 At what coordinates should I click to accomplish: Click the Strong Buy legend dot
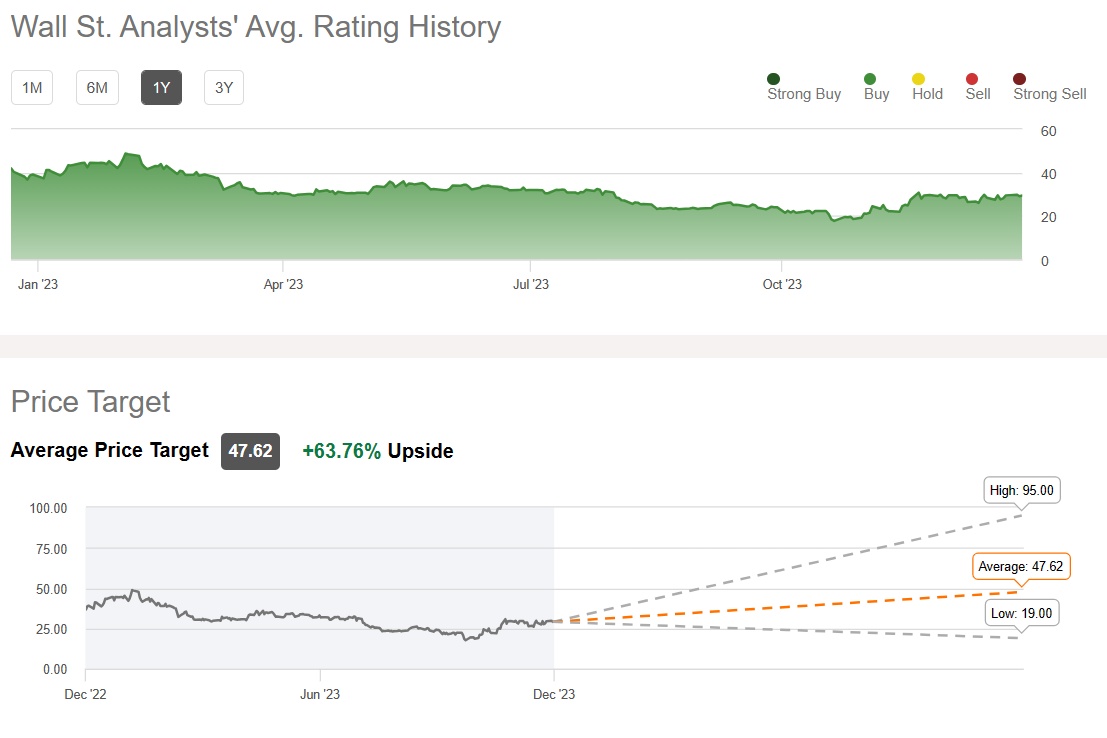tap(773, 79)
